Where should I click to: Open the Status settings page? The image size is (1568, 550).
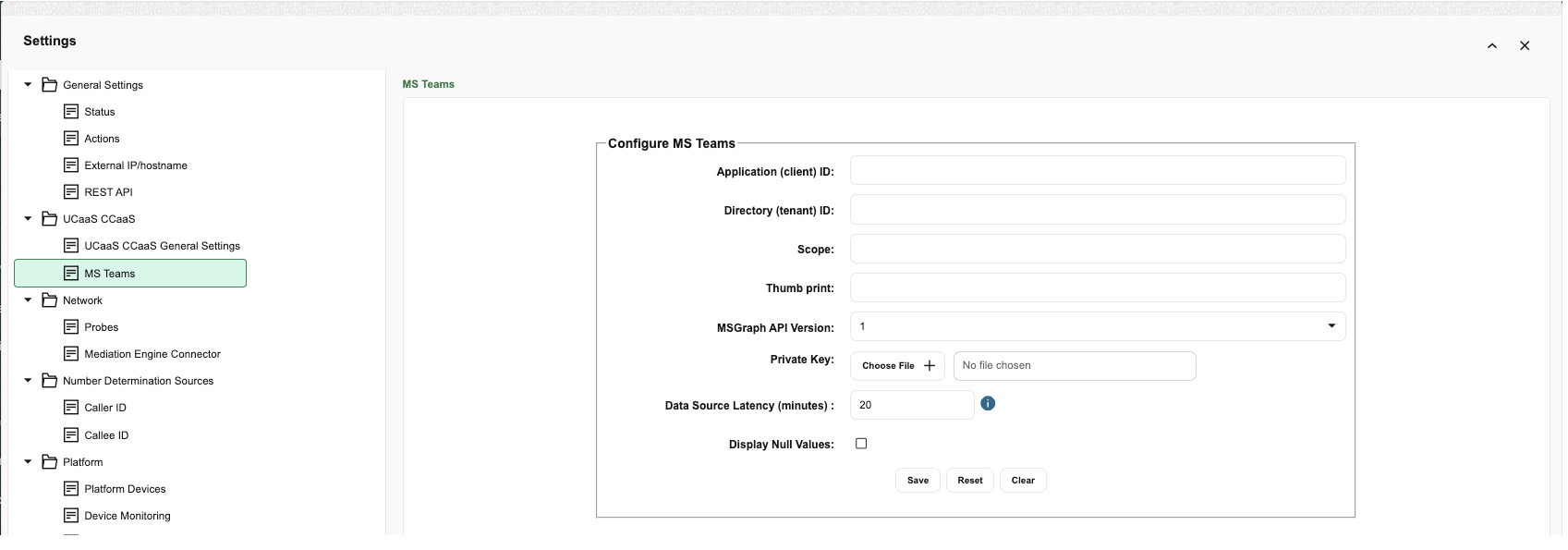coord(100,112)
